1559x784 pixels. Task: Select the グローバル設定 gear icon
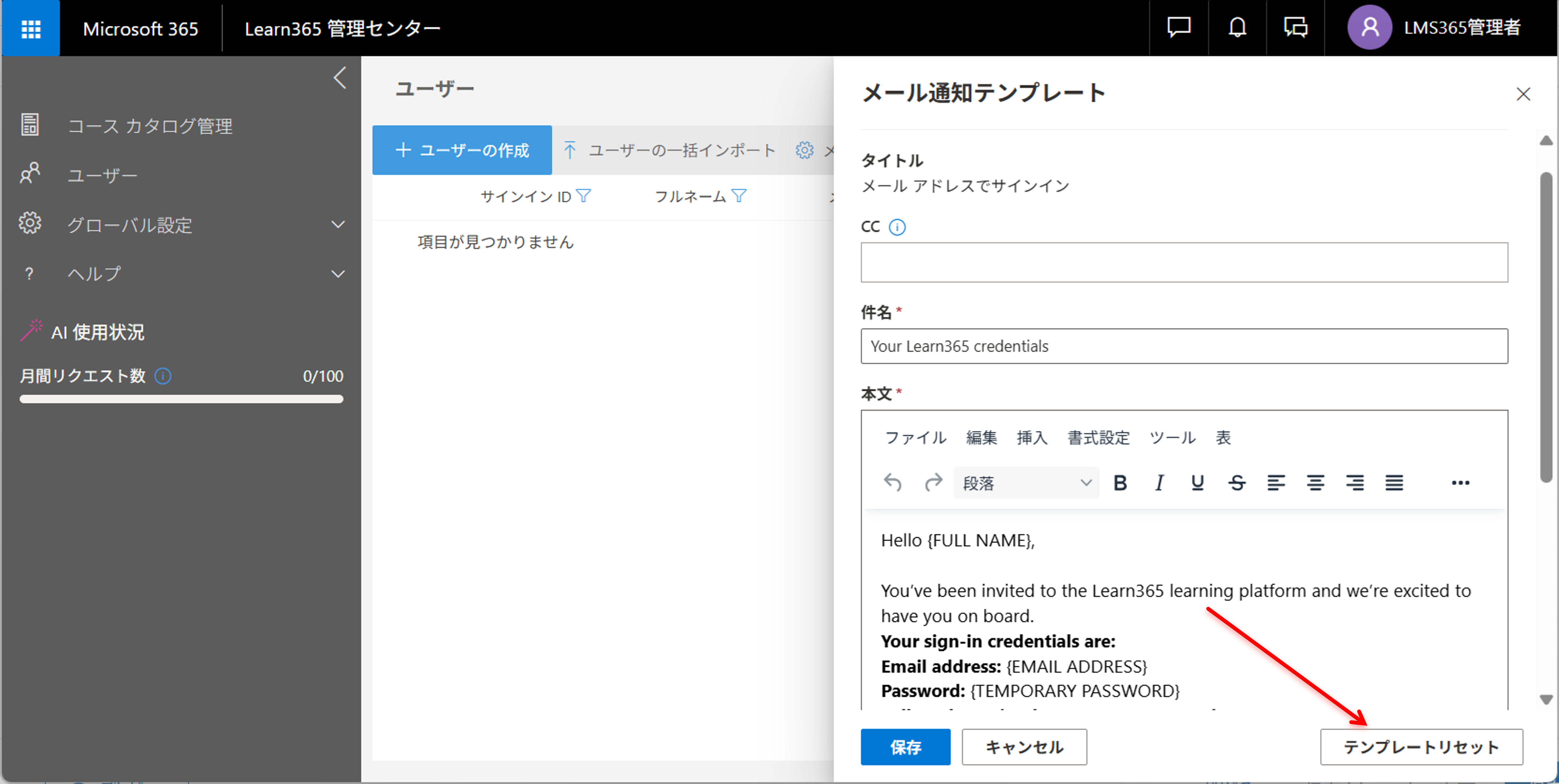30,223
